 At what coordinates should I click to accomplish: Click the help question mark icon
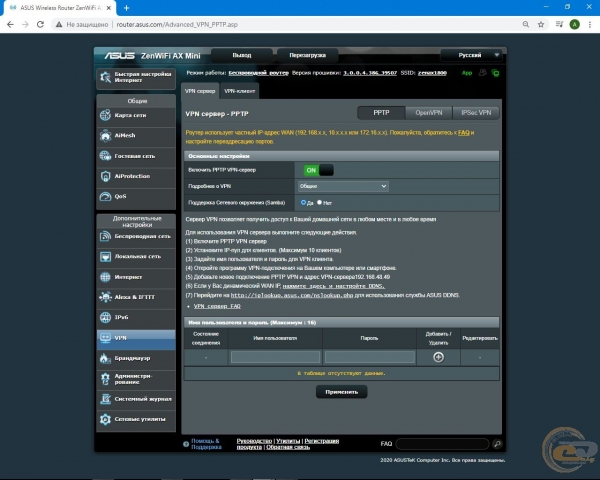(x=186, y=444)
